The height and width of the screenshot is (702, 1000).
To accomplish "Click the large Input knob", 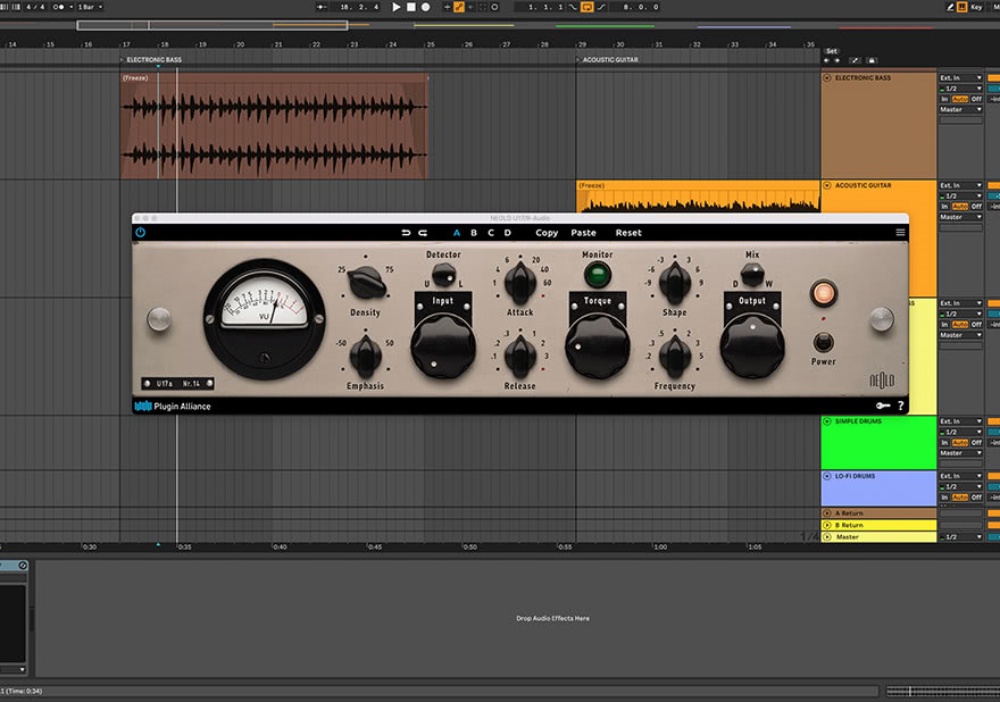I will click(x=443, y=346).
